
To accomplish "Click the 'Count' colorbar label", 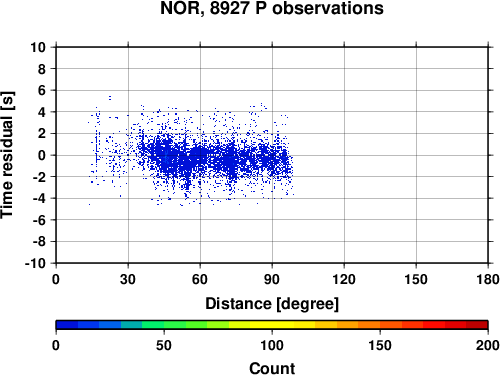I will [272, 368].
